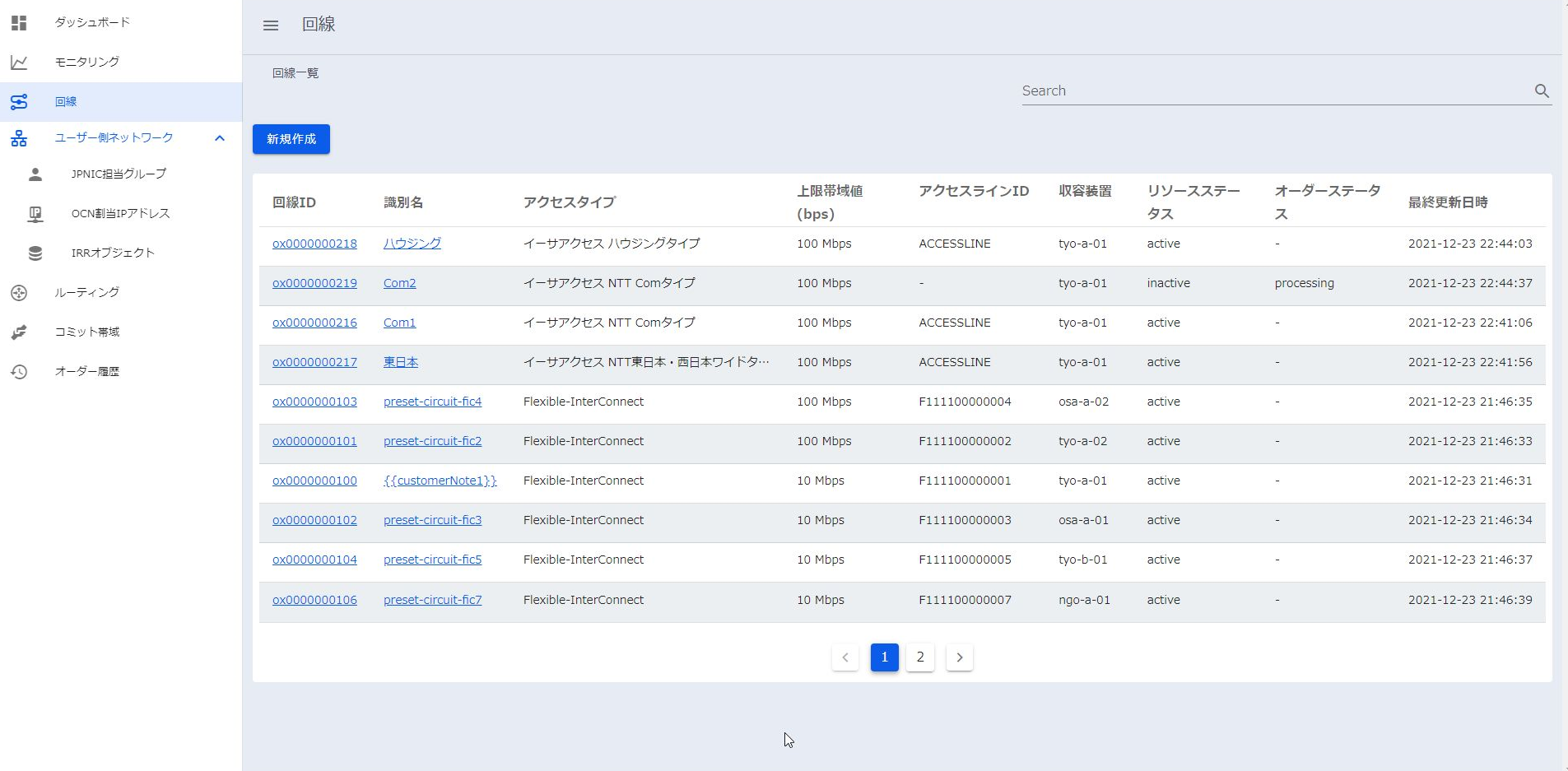Open circuit ID ox0000000218 link
This screenshot has height=771, width=1568.
coord(314,244)
